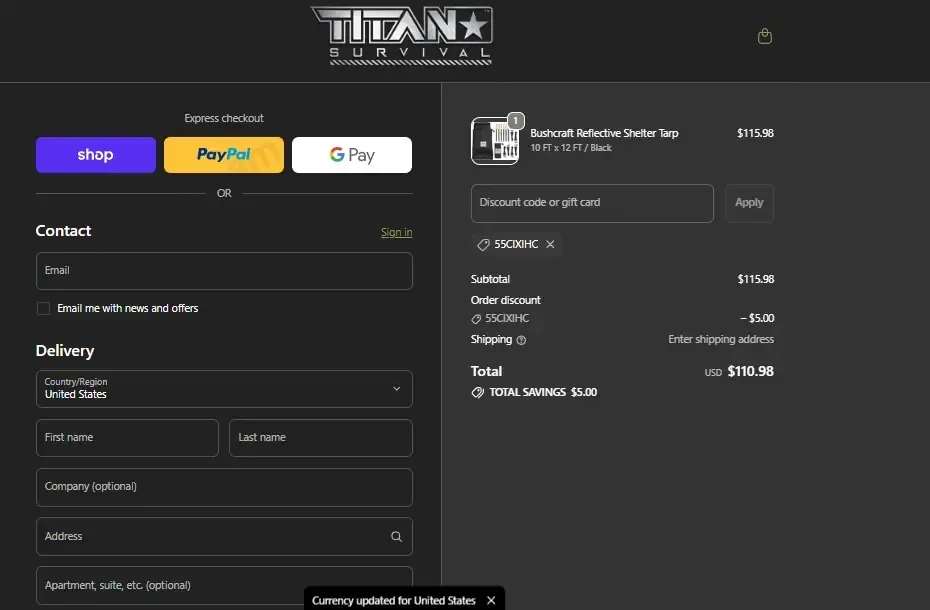Screen dimensions: 930x610
Task: Expand the Country/Region dropdown
Action: 224,389
